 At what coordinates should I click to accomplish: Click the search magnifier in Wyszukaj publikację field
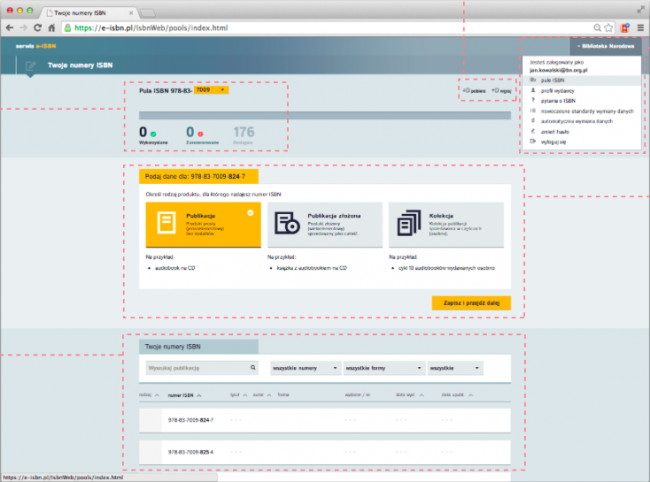253,368
